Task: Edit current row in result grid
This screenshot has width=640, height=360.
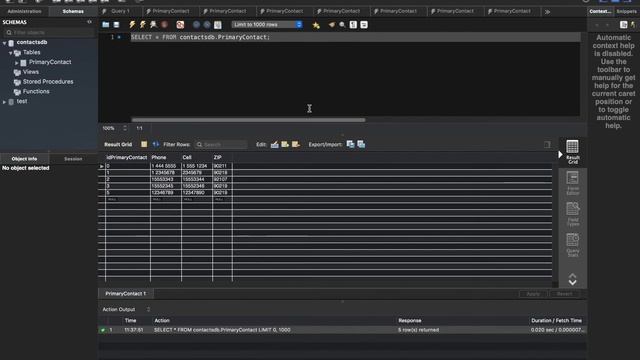Action: pos(275,144)
